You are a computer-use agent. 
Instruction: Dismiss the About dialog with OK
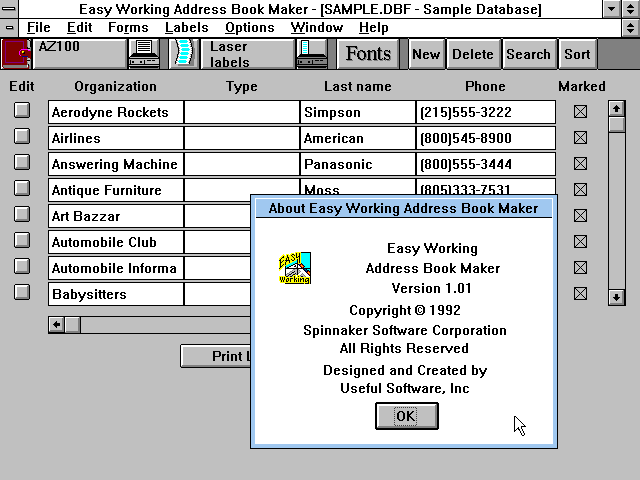[407, 416]
